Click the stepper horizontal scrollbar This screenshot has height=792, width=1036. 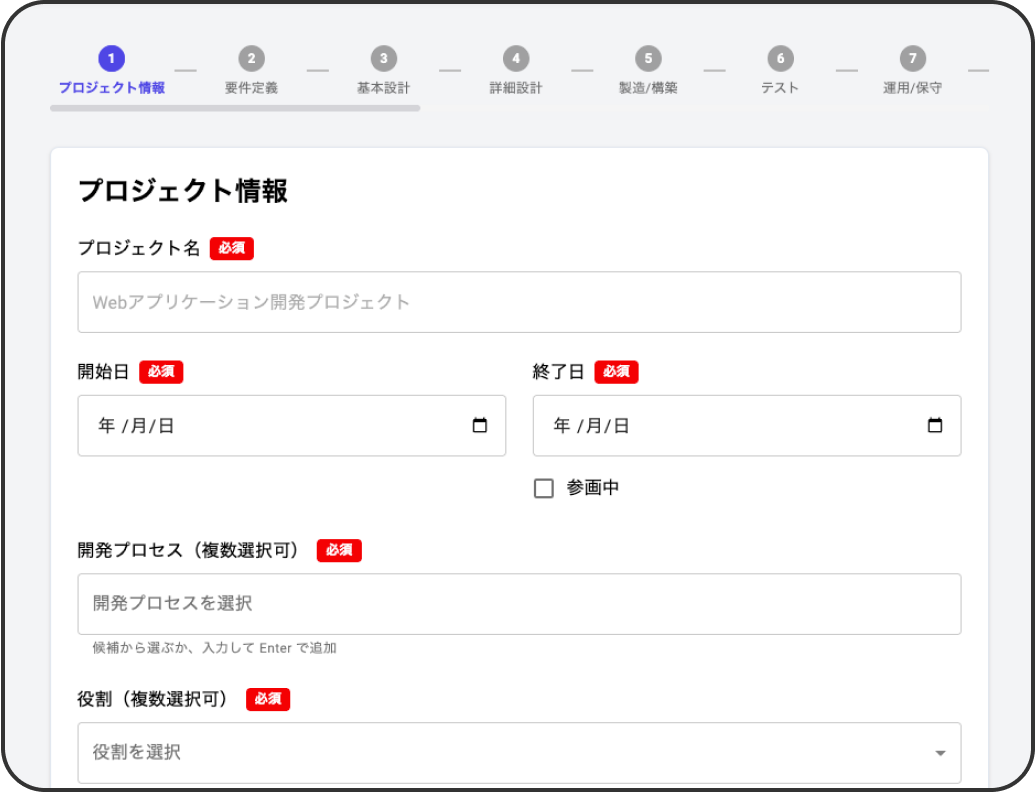click(235, 108)
